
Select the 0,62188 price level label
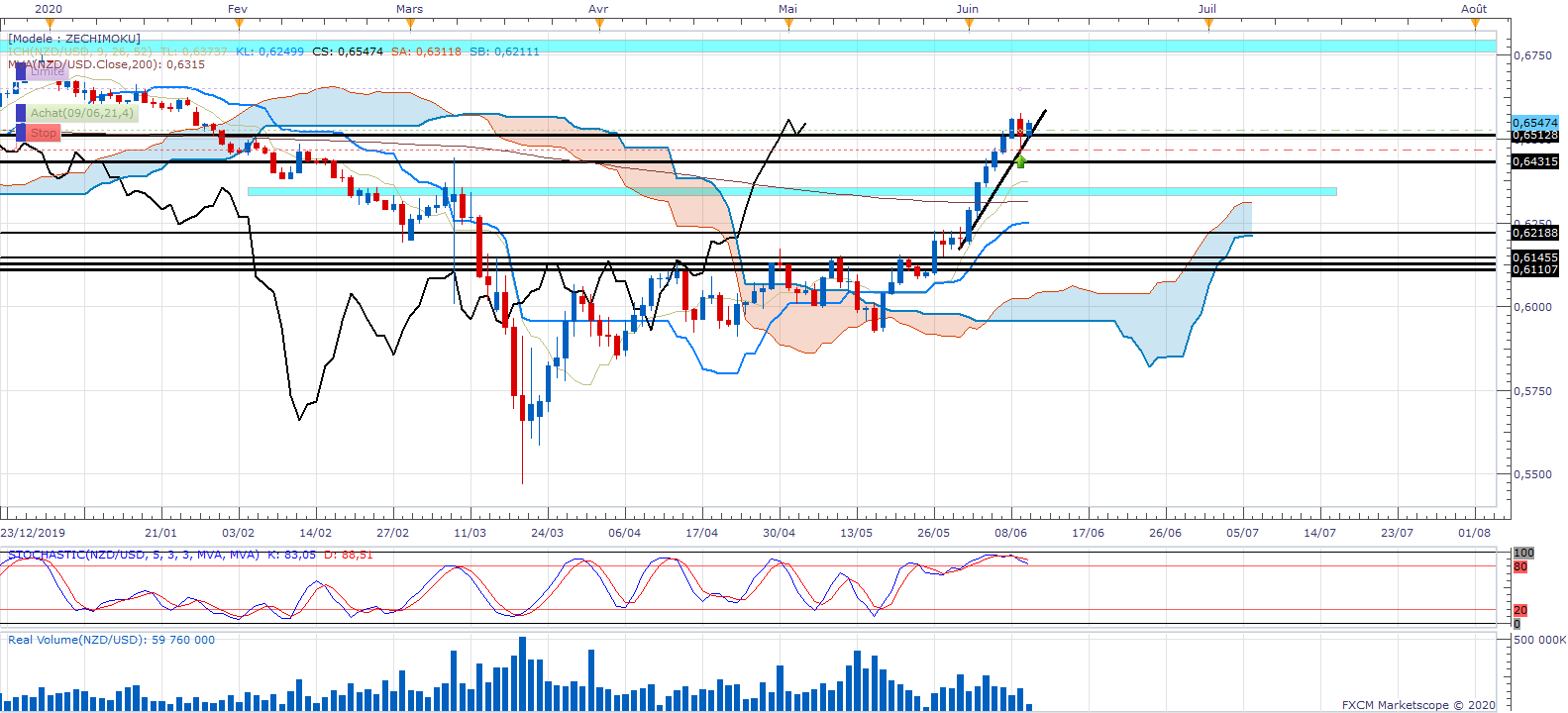[x=1535, y=233]
